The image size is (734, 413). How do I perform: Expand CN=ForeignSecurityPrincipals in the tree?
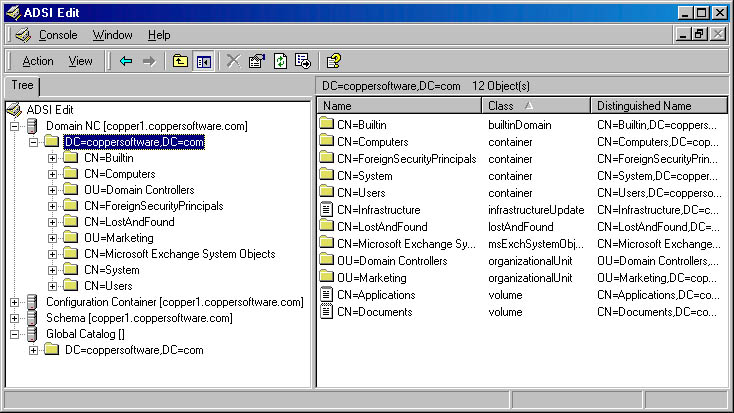pyautogui.click(x=52, y=206)
